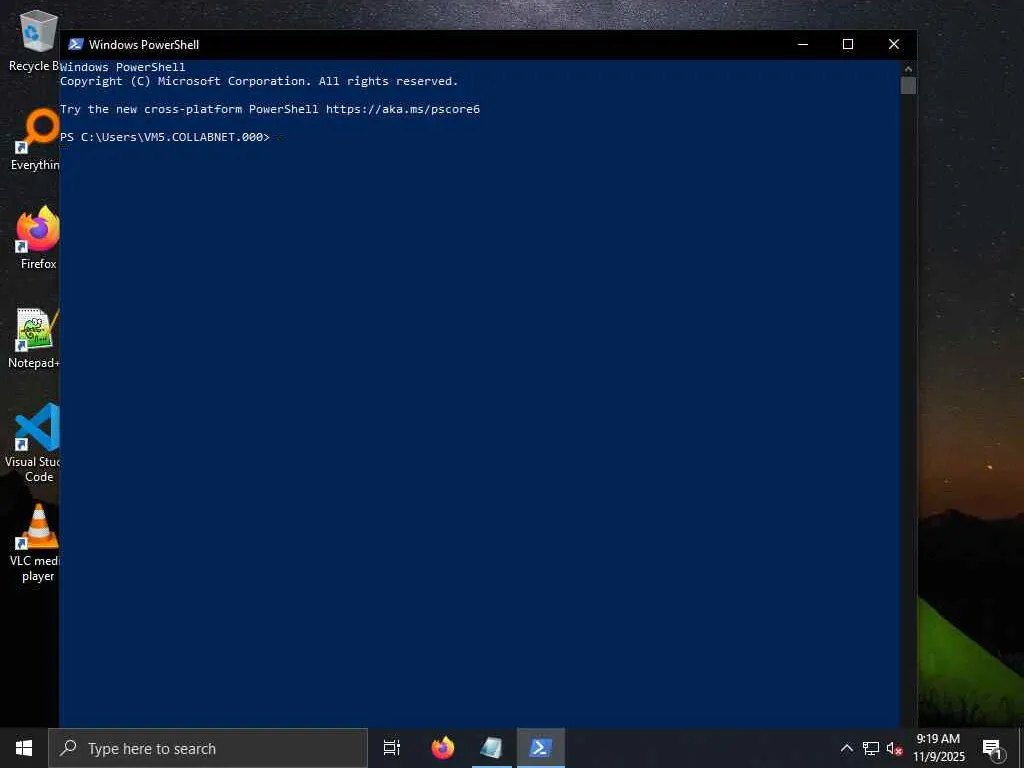1024x768 pixels.
Task: Select the VLC media player desktop shortcut
Action: pyautogui.click(x=35, y=542)
